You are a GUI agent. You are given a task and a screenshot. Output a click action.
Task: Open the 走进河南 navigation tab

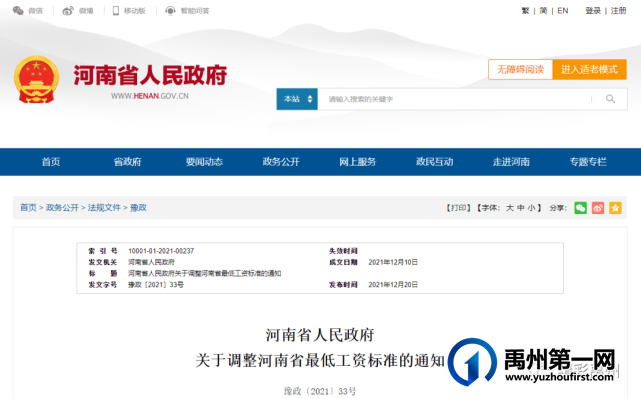pyautogui.click(x=511, y=161)
